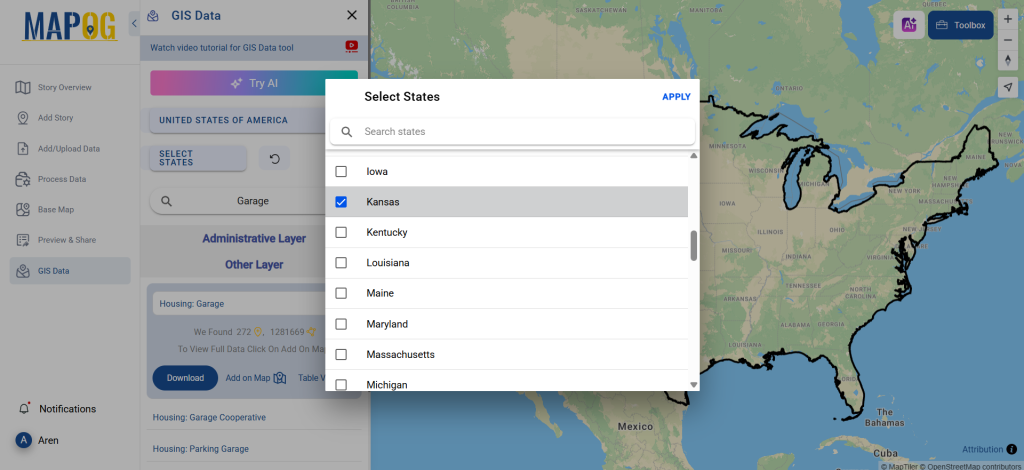1024x470 pixels.
Task: Open the United States of America country selector
Action: tap(224, 121)
